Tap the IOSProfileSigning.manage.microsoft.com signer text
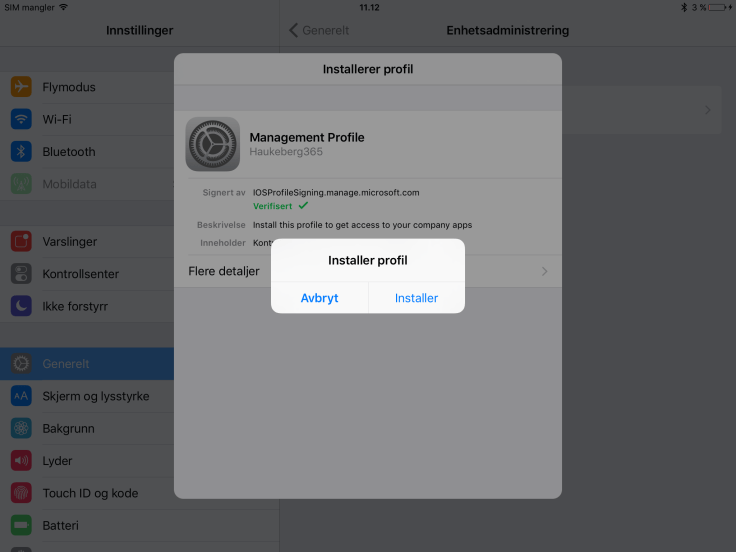The height and width of the screenshot is (552, 736). (x=336, y=192)
